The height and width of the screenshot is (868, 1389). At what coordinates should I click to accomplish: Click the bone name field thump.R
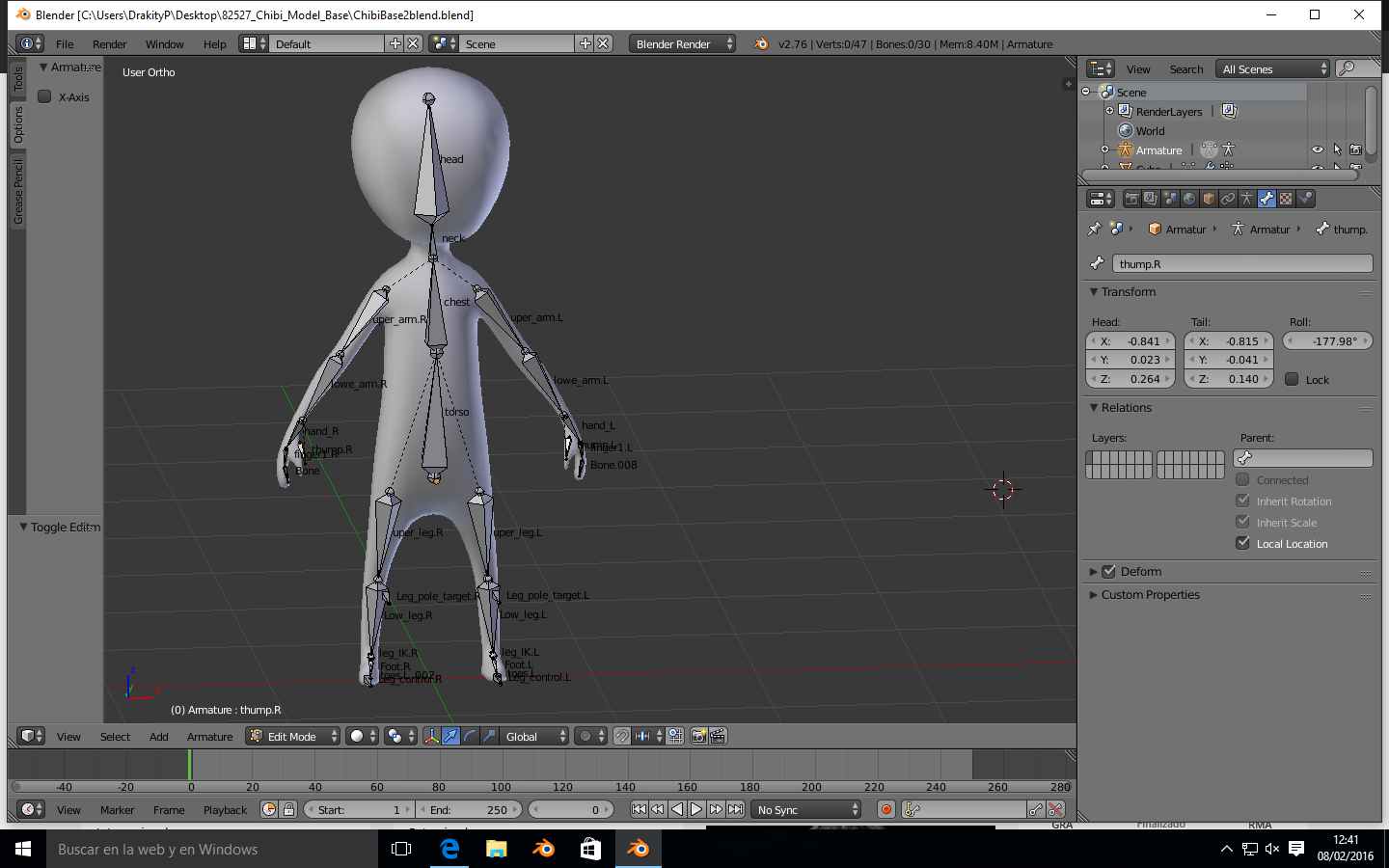[x=1241, y=263]
